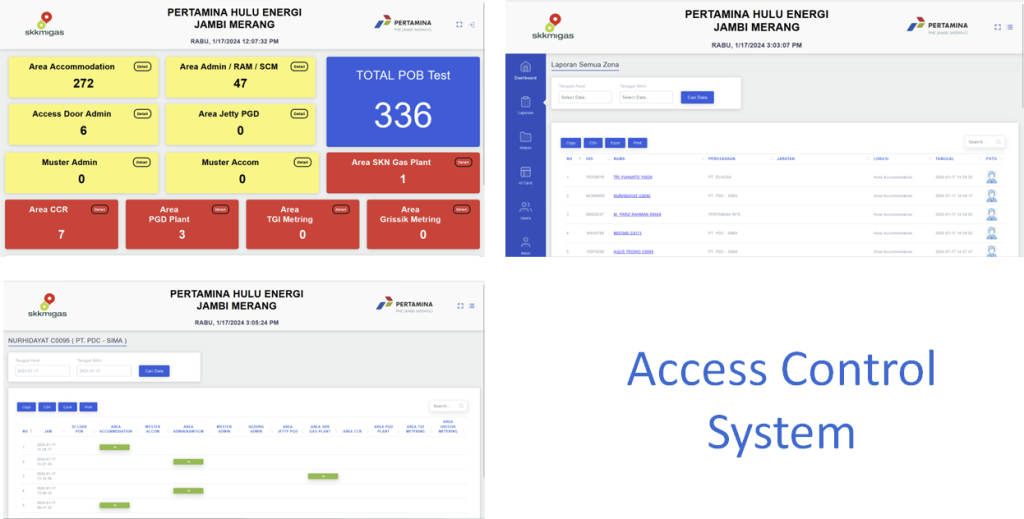1024x519 pixels.
Task: Click Pertamina logo in Laporan Semua Zona header
Action: [x=937, y=27]
